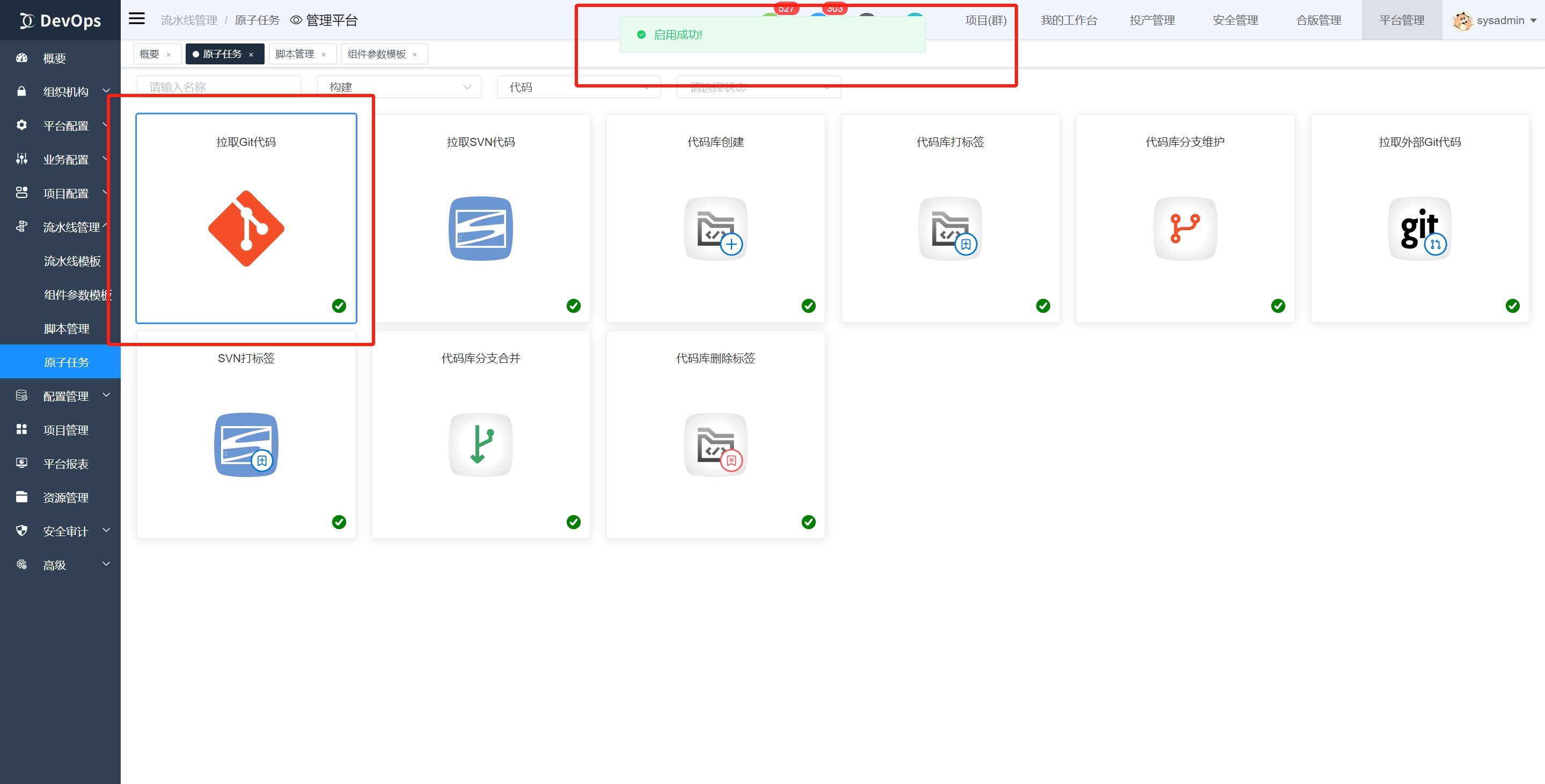This screenshot has width=1545, height=784.
Task: Click the folder-plus icon for 代码库创建
Action: [x=715, y=229]
